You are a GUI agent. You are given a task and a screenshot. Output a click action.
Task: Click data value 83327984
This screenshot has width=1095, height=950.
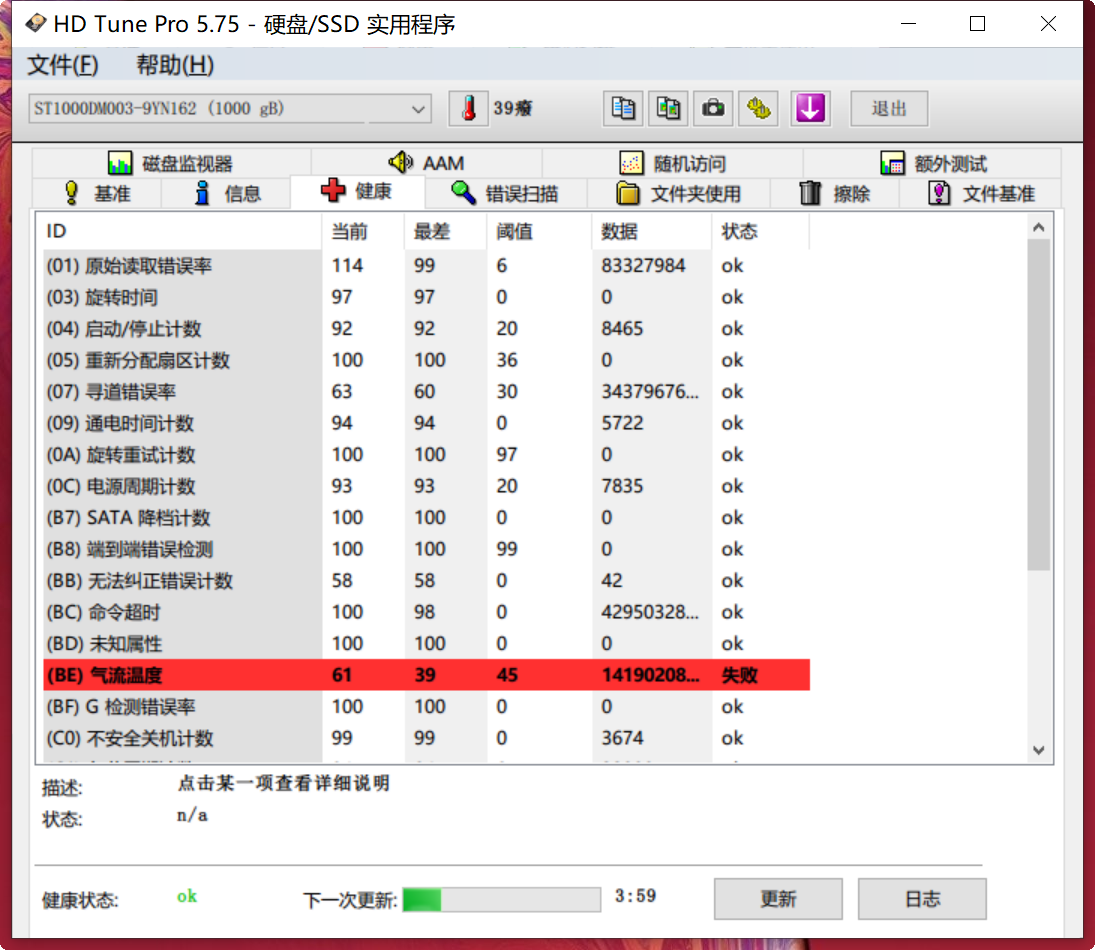pos(643,265)
